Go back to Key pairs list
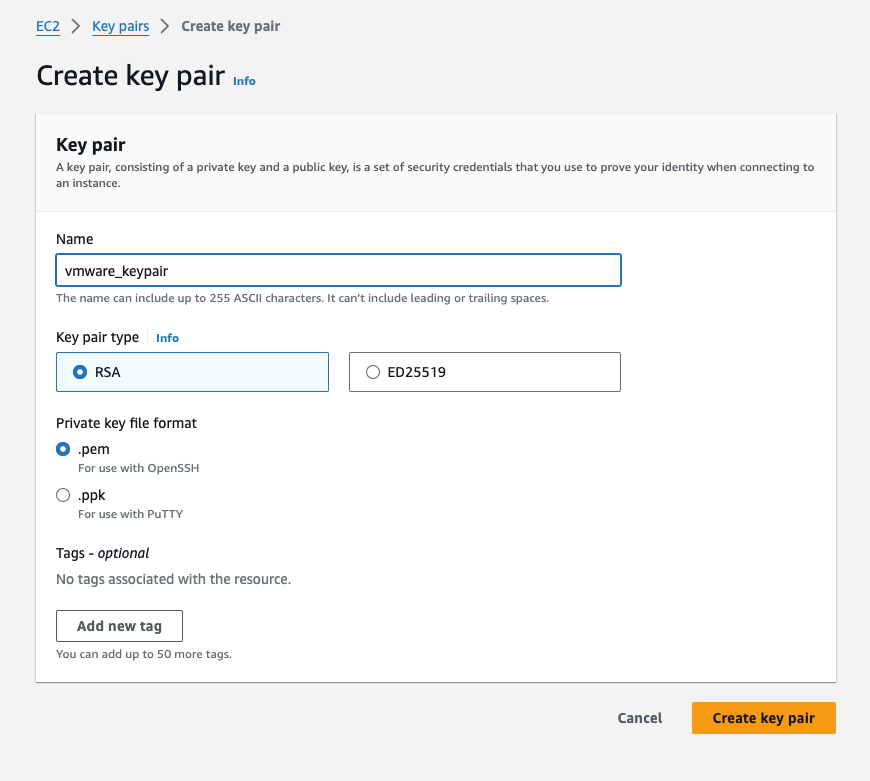Screen dimensions: 870x781 point(120,26)
